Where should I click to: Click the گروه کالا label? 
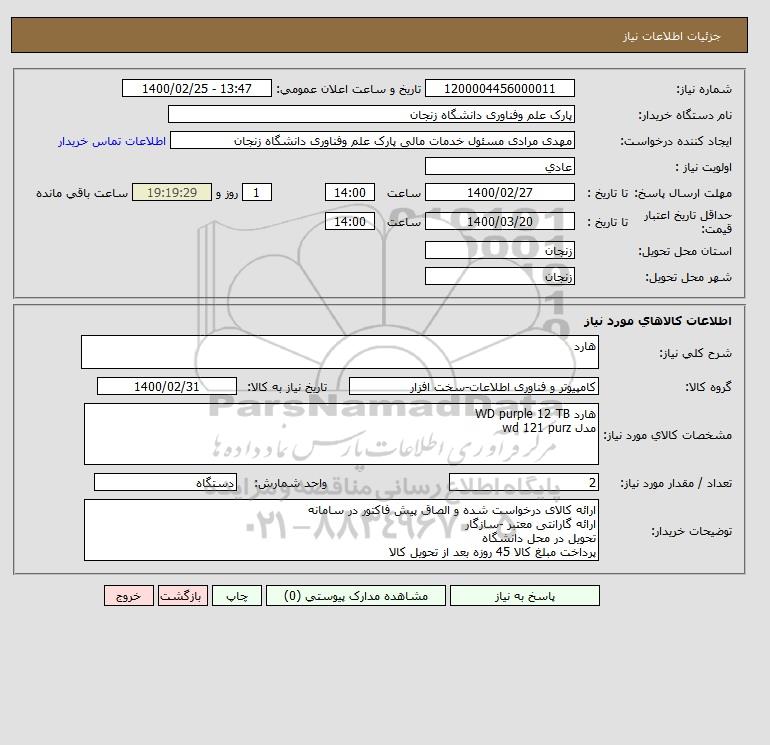pos(708,387)
